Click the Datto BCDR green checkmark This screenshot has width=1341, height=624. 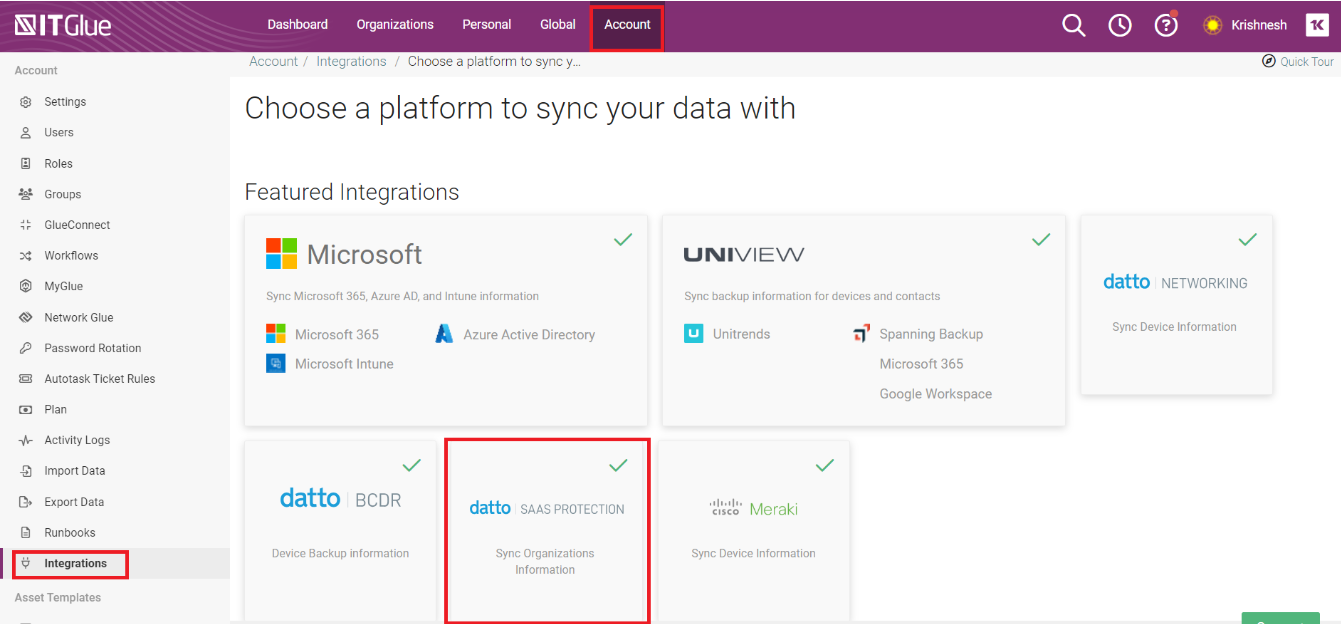[412, 466]
